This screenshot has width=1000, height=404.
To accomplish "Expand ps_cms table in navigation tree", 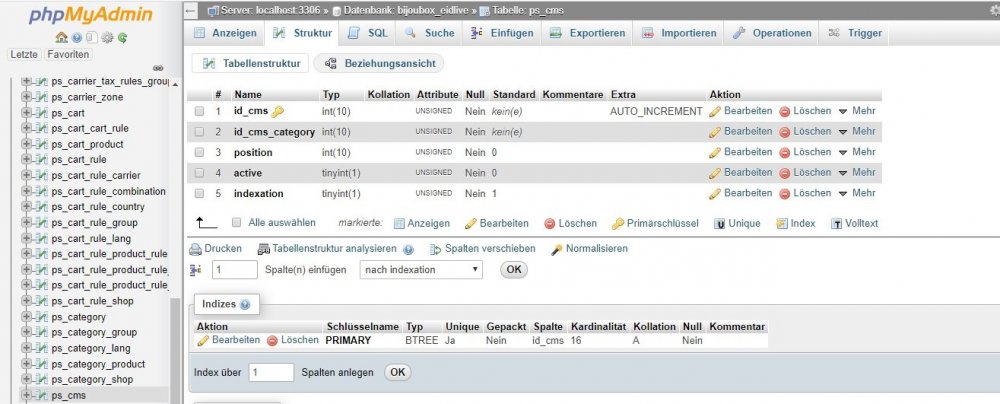I will pyautogui.click(x=26, y=396).
